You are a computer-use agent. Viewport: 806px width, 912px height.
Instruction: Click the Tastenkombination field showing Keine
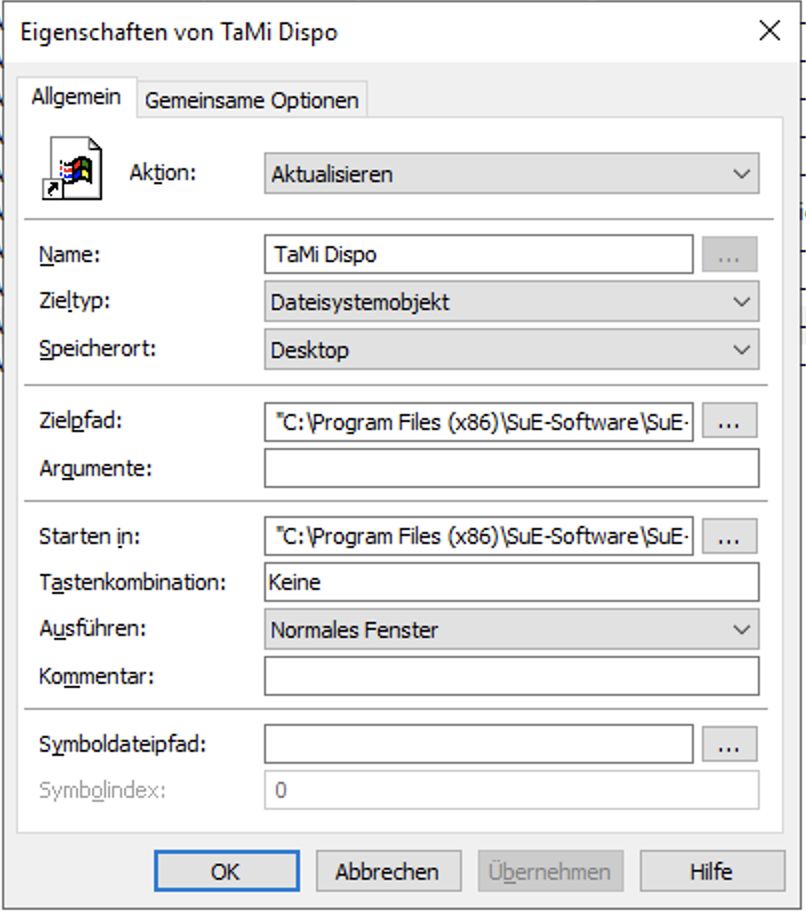coord(512,582)
